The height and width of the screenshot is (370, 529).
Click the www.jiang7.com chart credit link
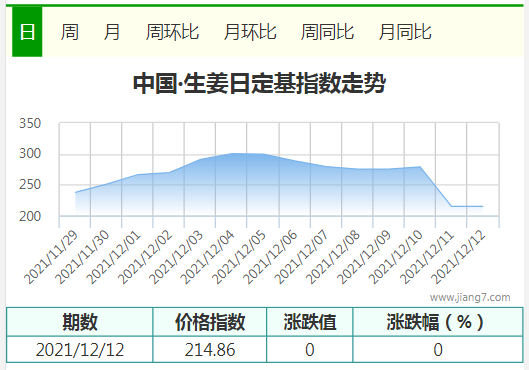[470, 297]
